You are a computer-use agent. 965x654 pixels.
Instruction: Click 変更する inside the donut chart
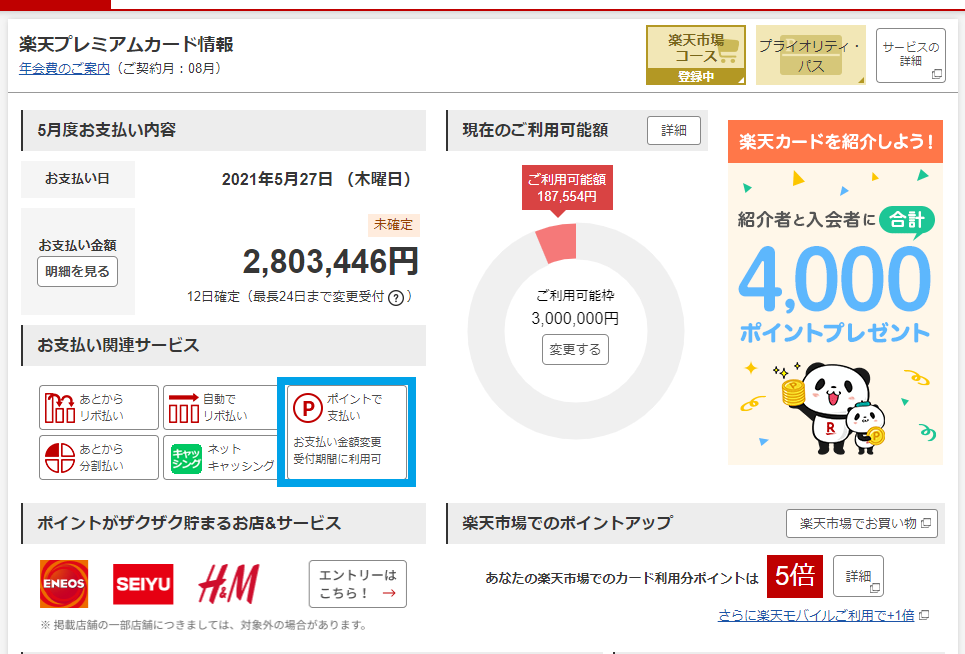575,349
